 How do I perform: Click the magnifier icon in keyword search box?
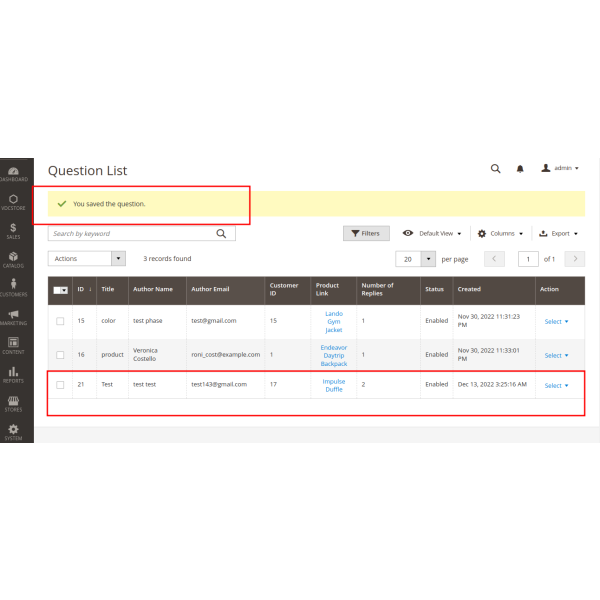(x=222, y=233)
